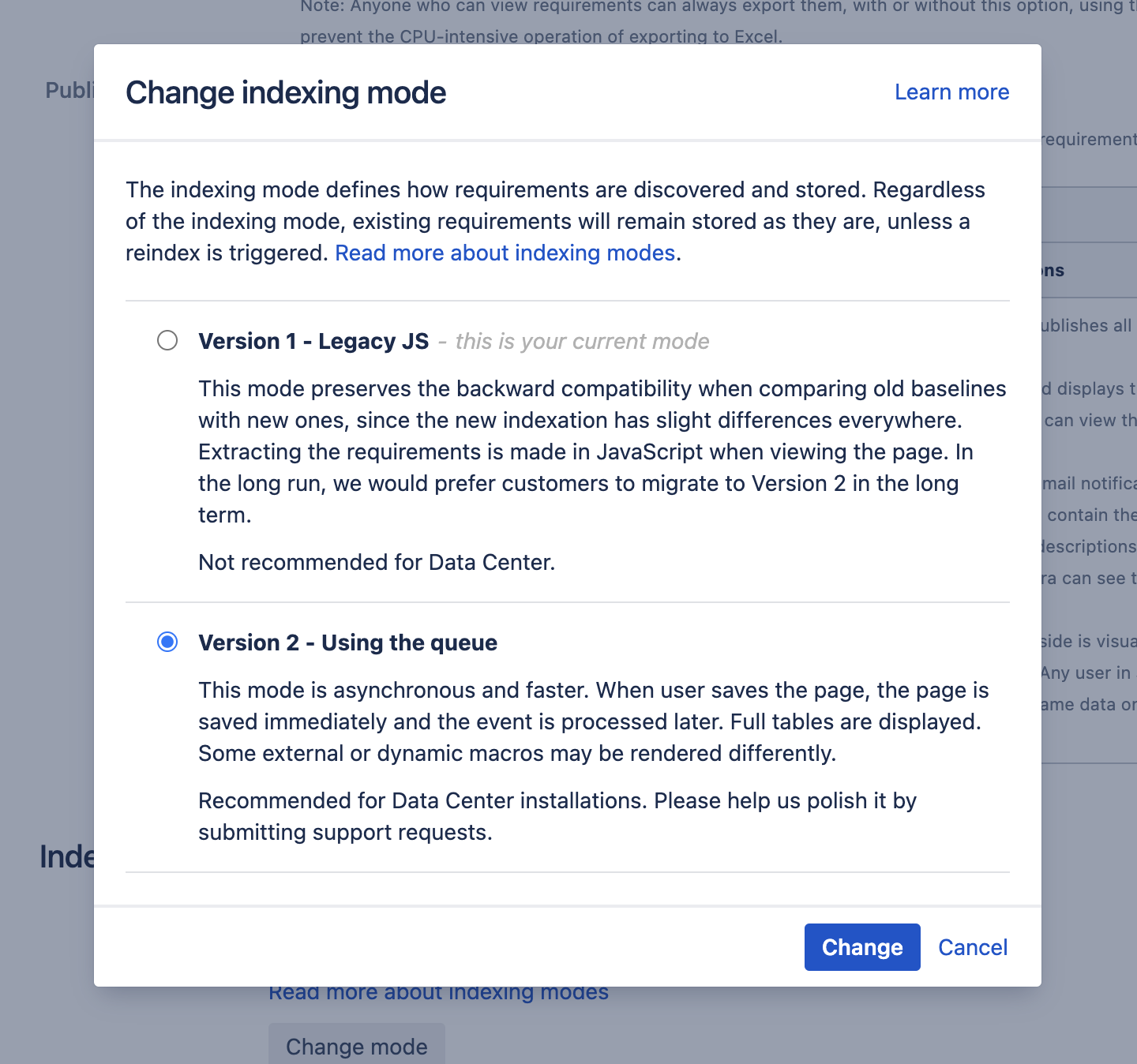Cancel the indexing mode dialog
Viewport: 1137px width, 1064px height.
[972, 947]
